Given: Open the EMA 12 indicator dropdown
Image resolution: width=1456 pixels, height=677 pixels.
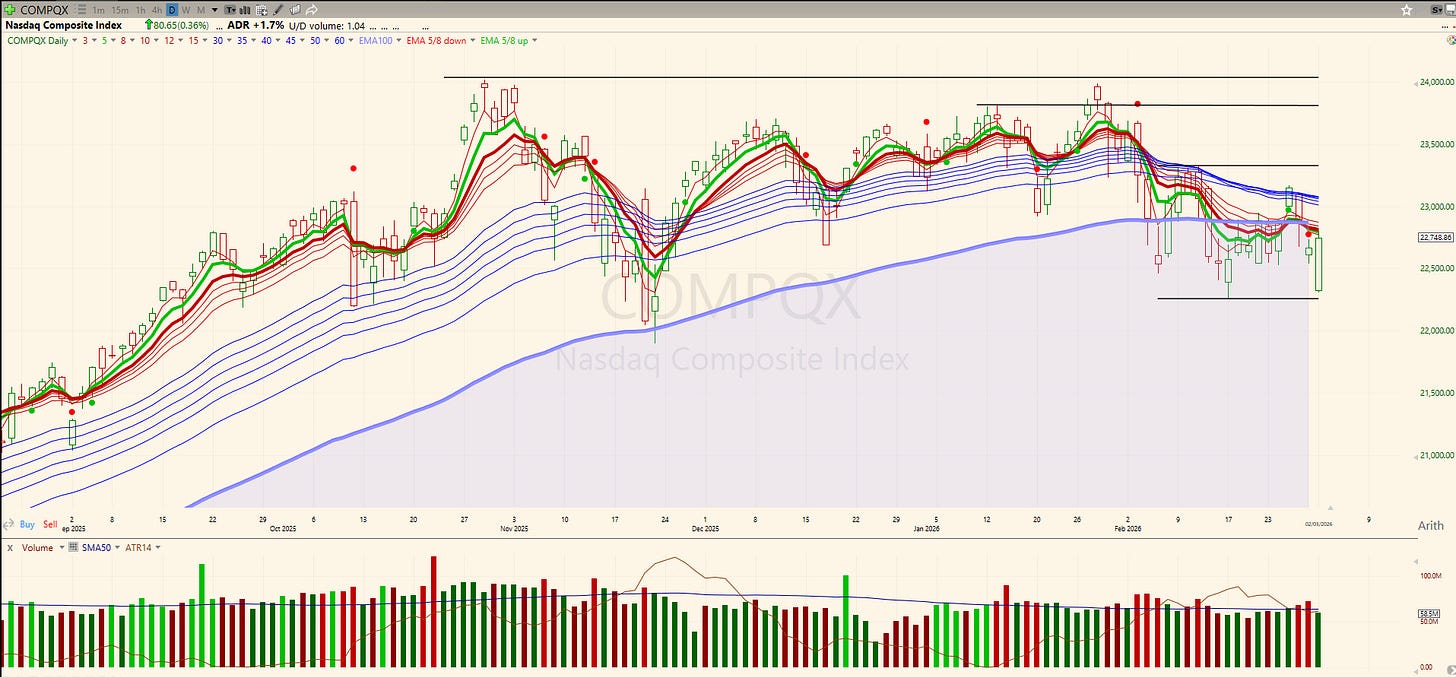Looking at the screenshot, I should tap(181, 41).
